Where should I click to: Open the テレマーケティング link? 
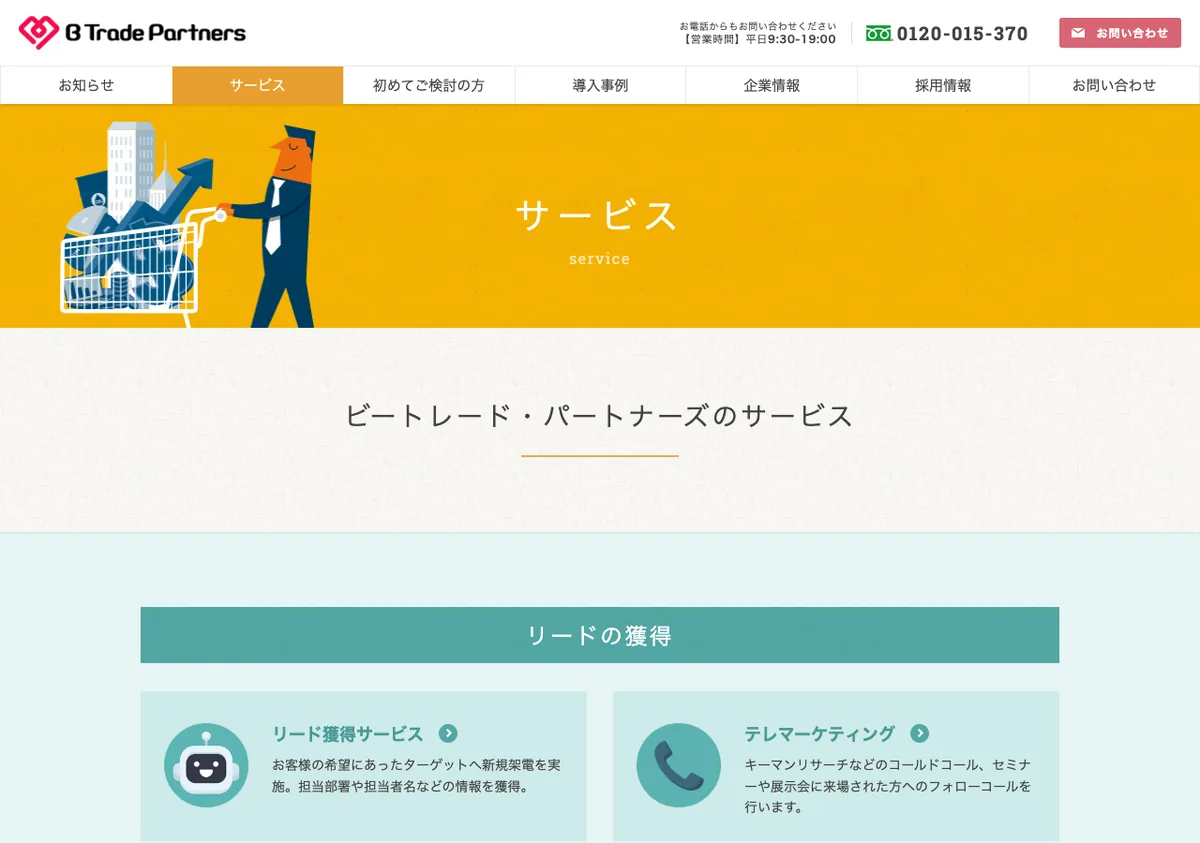[820, 734]
